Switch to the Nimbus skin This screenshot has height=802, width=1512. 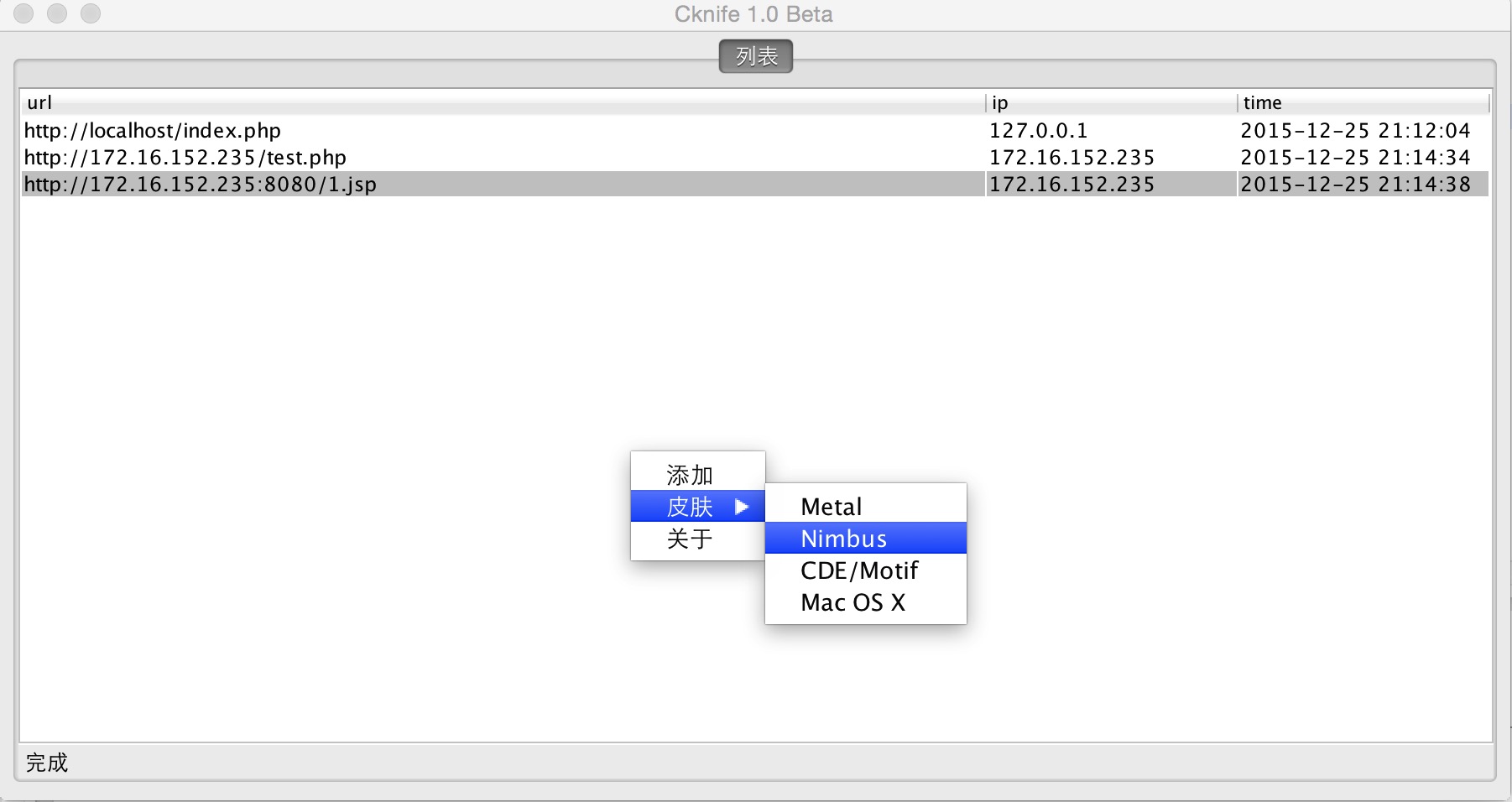click(x=843, y=539)
